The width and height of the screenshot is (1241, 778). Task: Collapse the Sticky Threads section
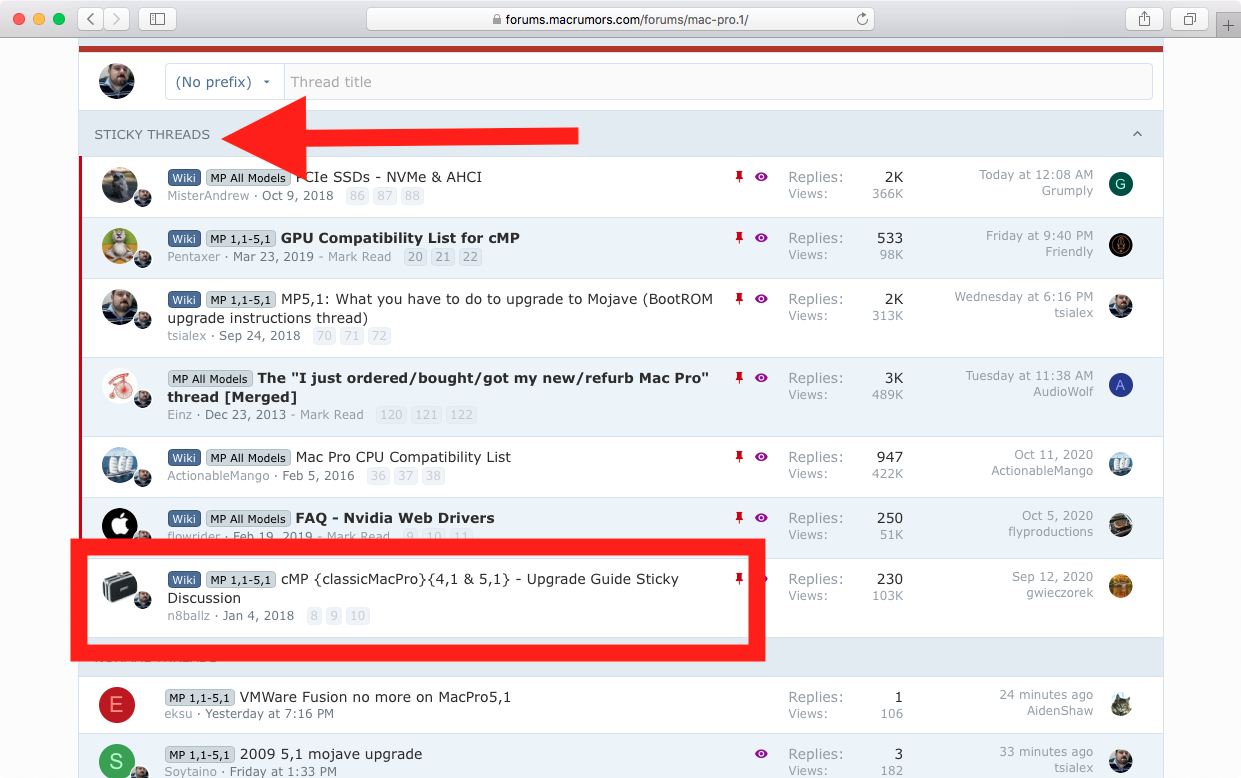1137,134
